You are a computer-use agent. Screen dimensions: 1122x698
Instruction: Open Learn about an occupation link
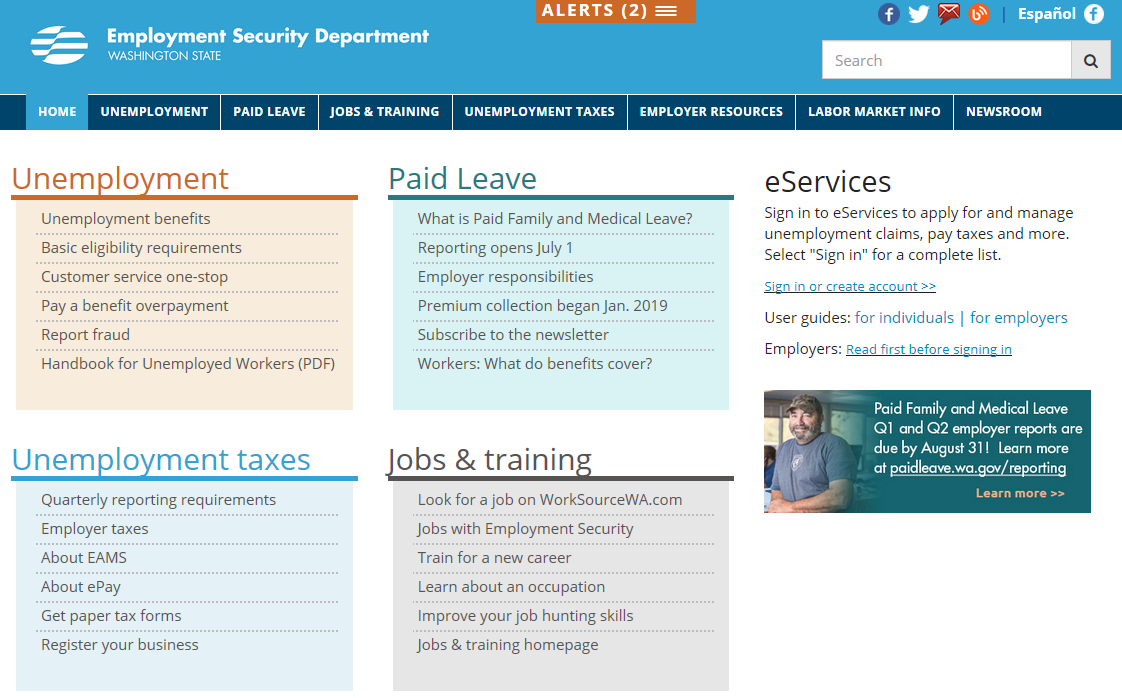click(x=511, y=587)
